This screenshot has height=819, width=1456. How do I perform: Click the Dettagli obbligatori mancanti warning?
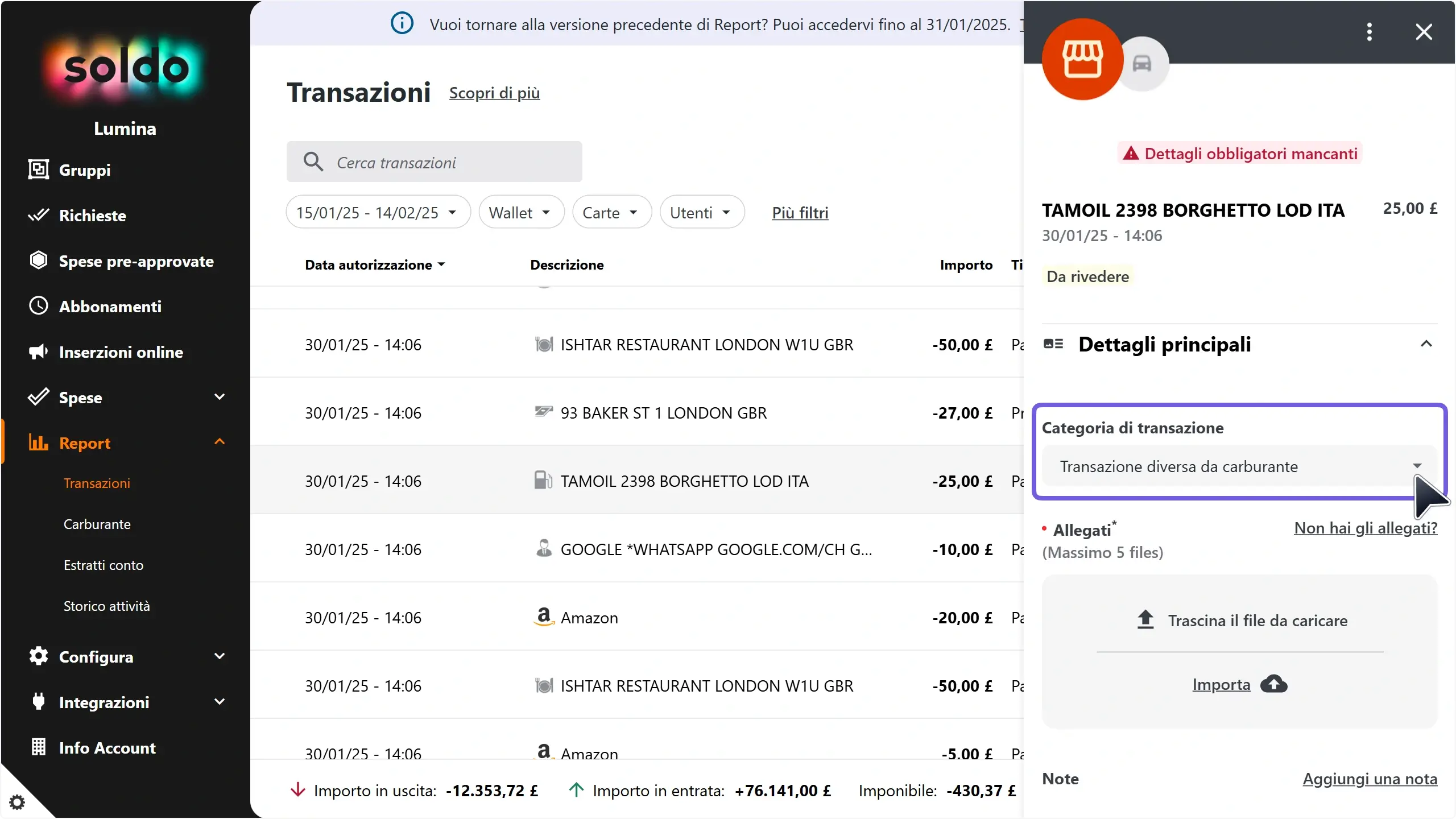tap(1240, 154)
